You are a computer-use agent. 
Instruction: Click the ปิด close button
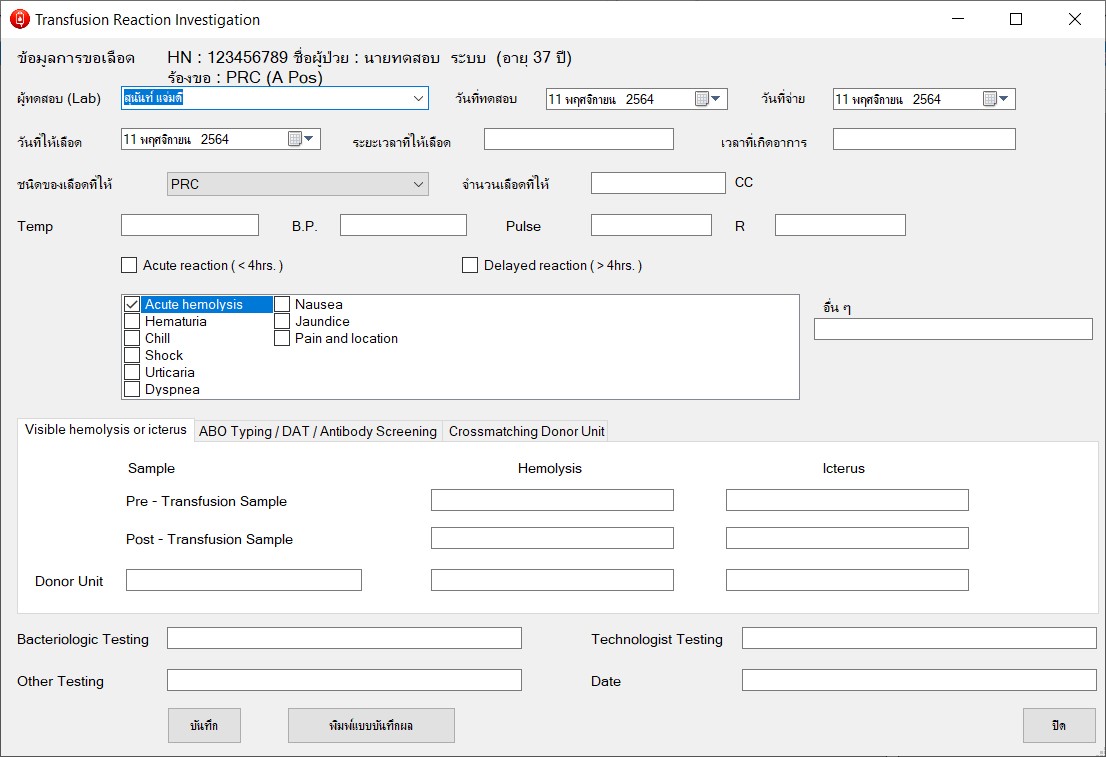tap(1059, 725)
